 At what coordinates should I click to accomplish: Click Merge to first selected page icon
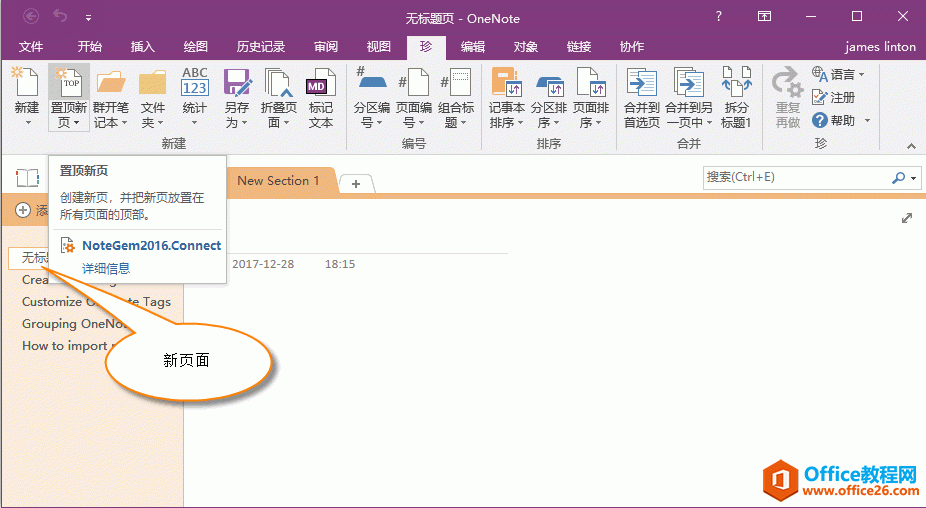[641, 82]
